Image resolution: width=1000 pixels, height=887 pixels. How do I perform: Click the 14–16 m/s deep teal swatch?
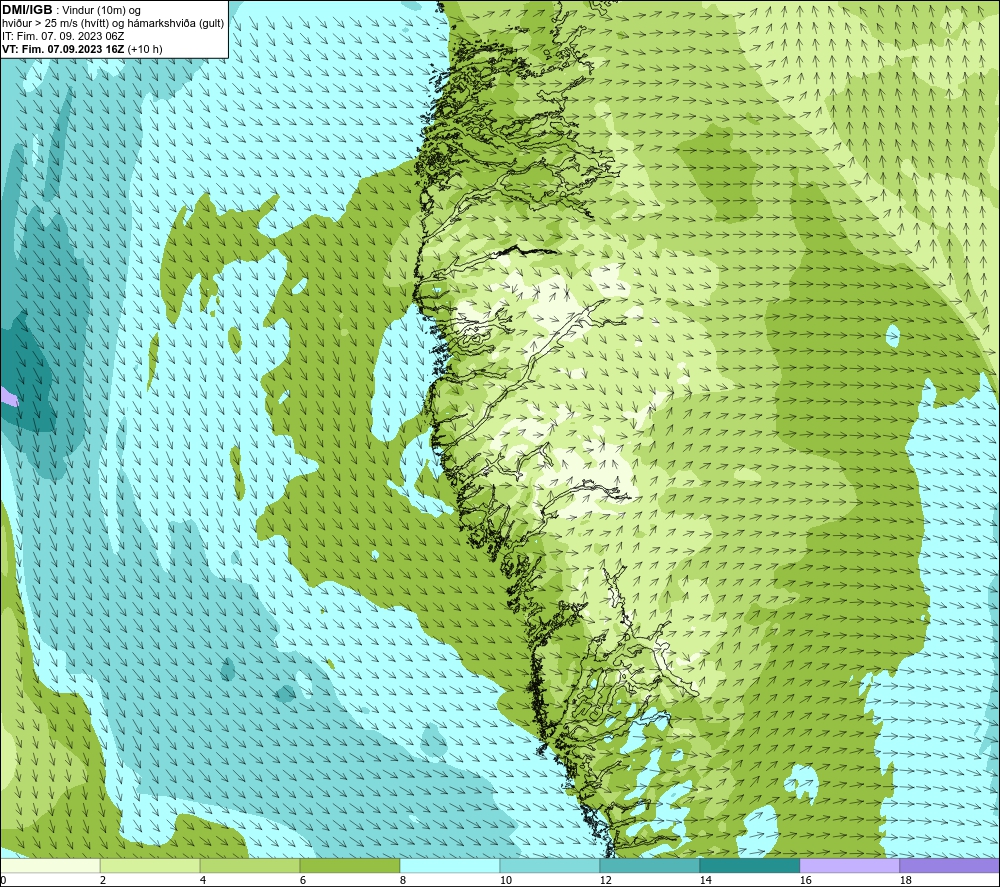pos(750,865)
